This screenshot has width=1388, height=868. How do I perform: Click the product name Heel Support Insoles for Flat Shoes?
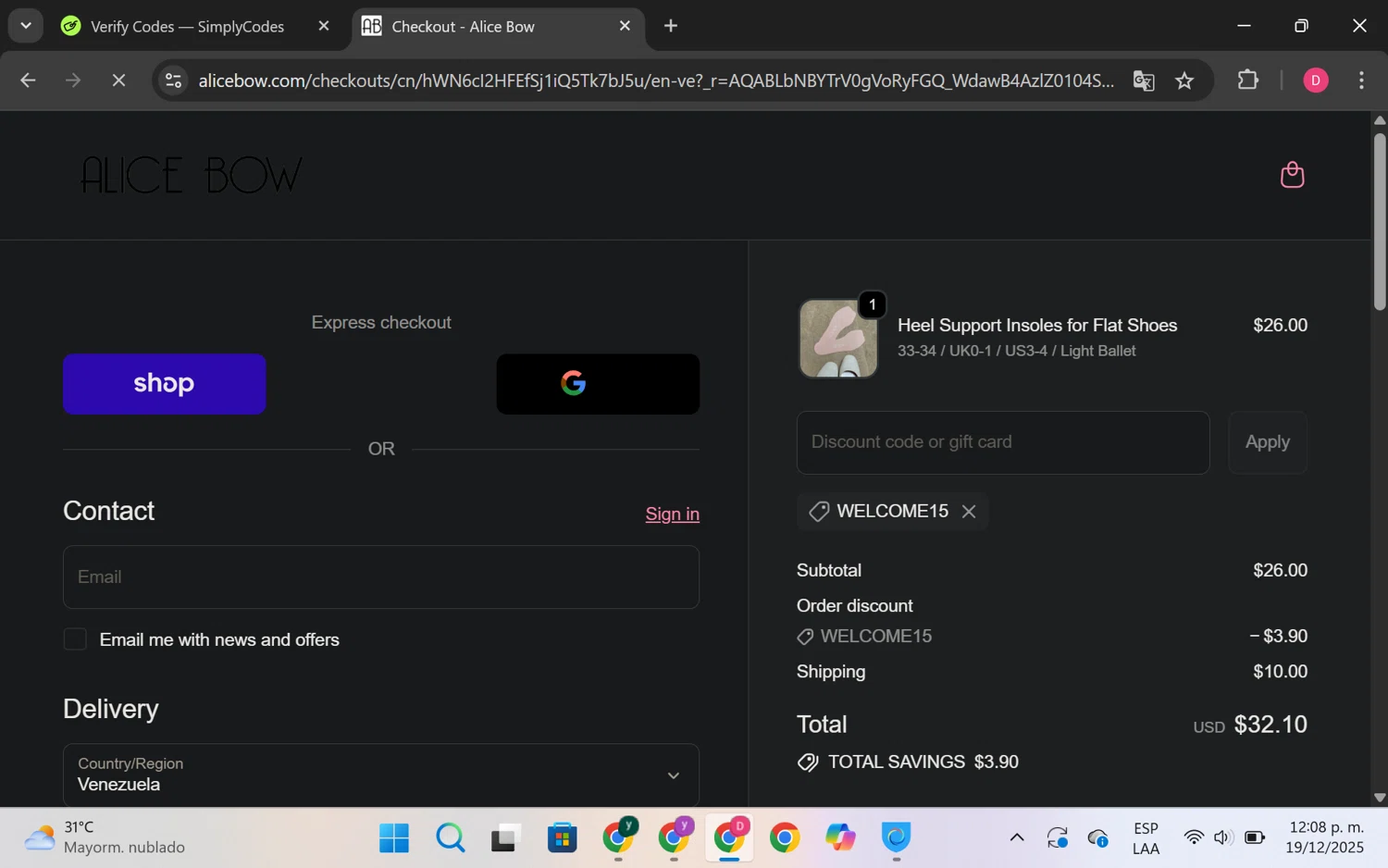1037,326
